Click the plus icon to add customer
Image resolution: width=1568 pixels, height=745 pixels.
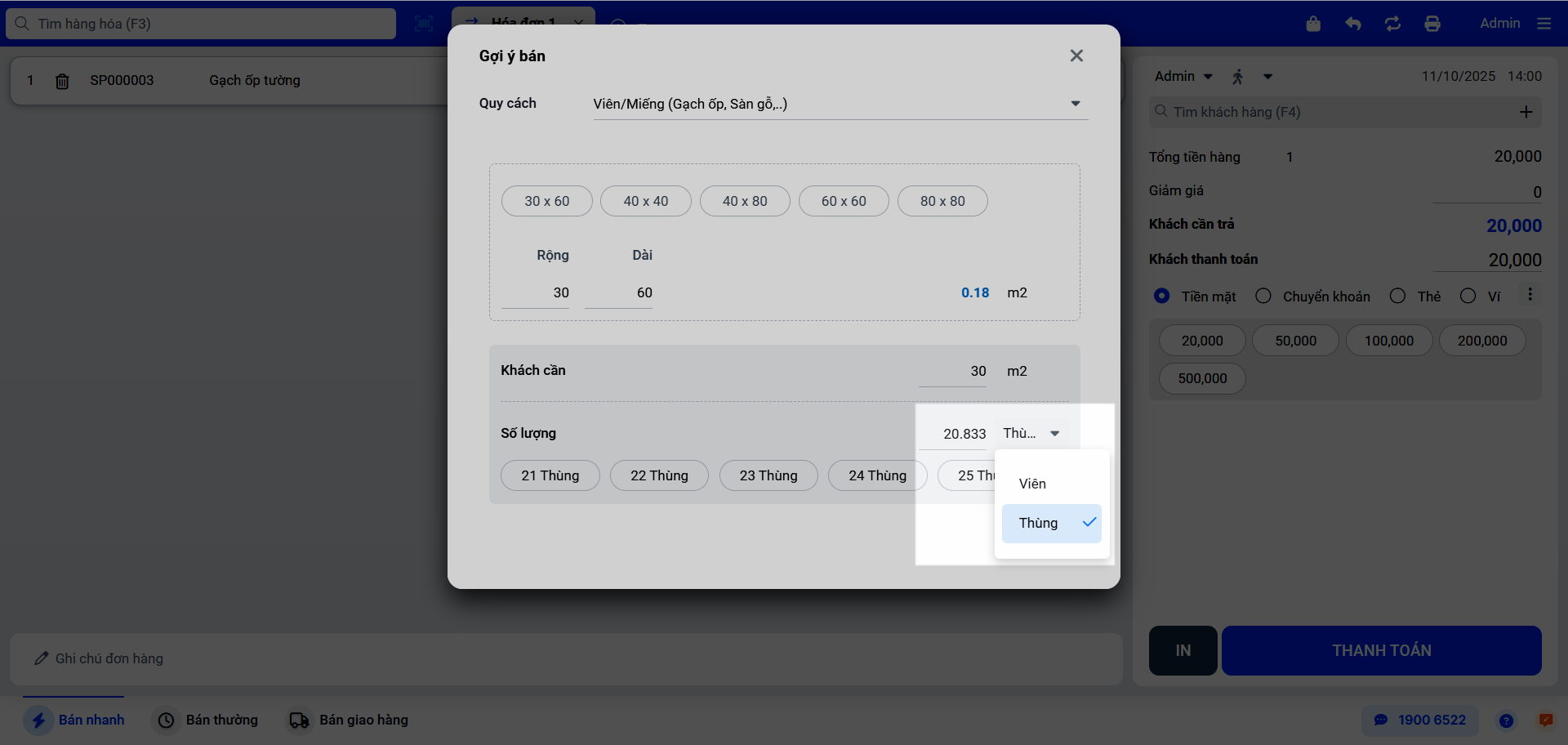pyautogui.click(x=1526, y=112)
